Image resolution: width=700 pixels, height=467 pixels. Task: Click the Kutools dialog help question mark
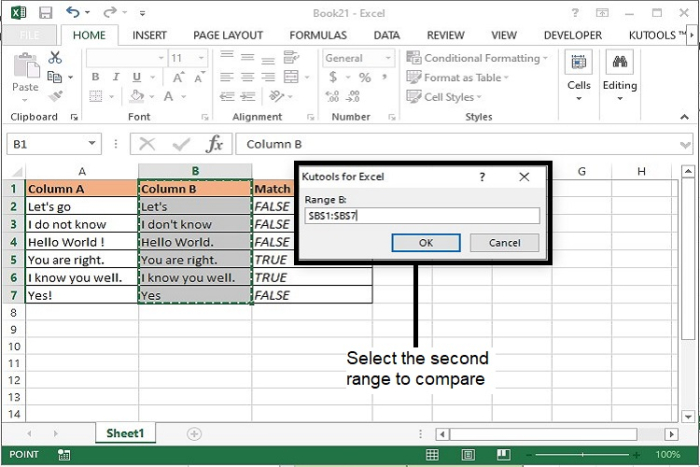point(482,177)
